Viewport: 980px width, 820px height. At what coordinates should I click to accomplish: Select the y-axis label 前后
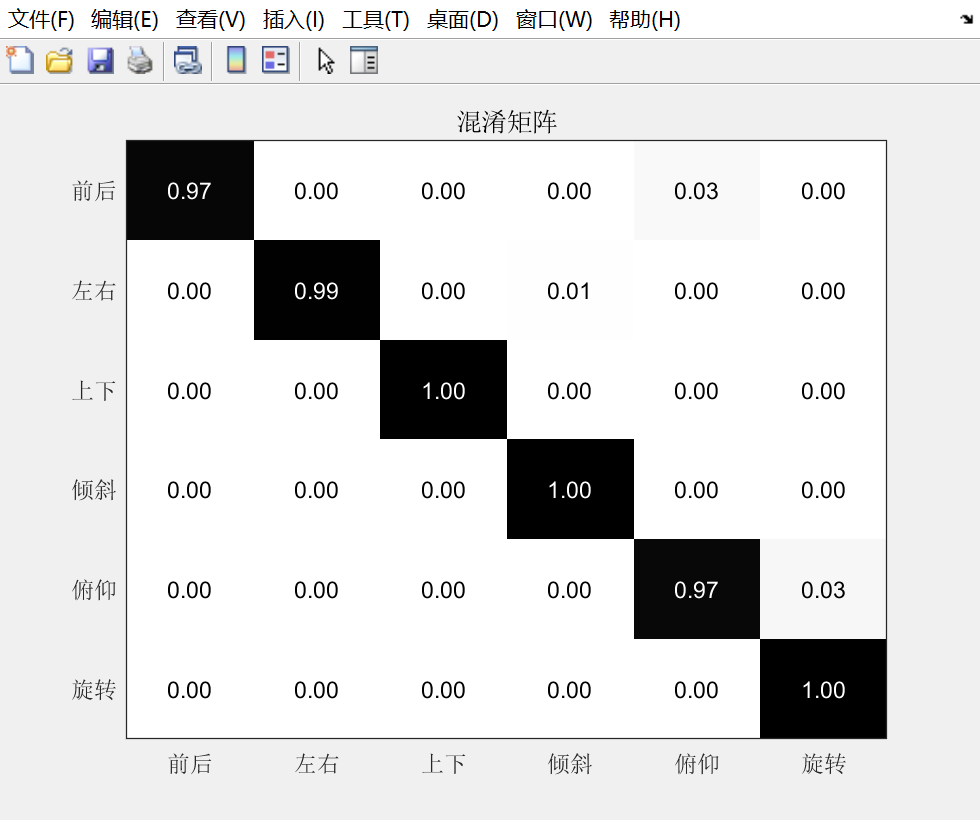click(x=94, y=191)
